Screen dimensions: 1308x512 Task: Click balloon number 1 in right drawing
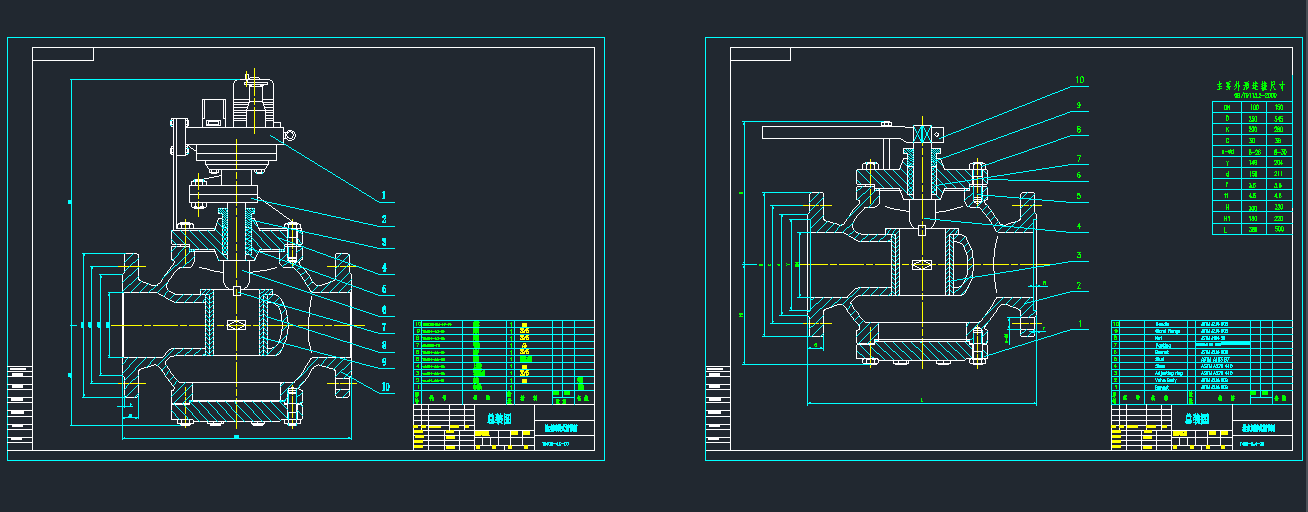[x=1079, y=324]
